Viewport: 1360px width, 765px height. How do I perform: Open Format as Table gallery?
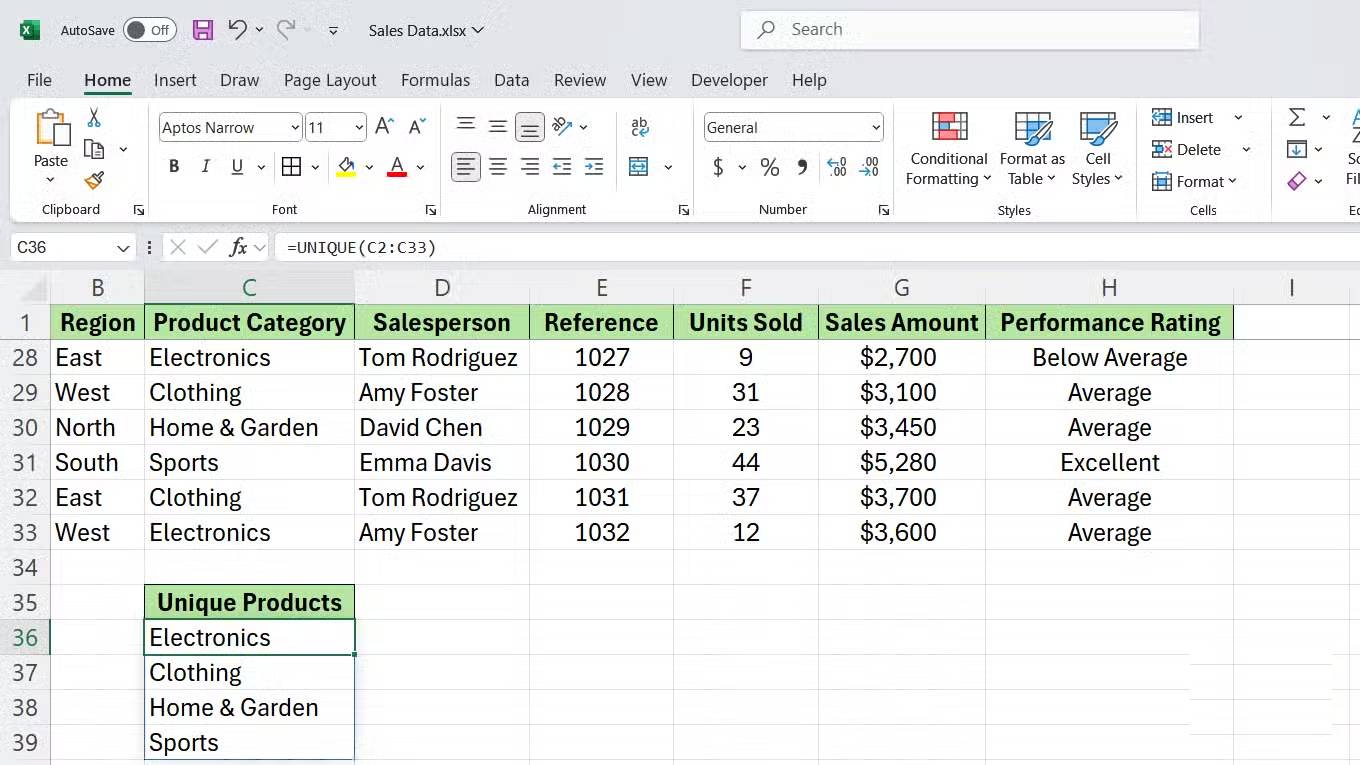pyautogui.click(x=1031, y=148)
